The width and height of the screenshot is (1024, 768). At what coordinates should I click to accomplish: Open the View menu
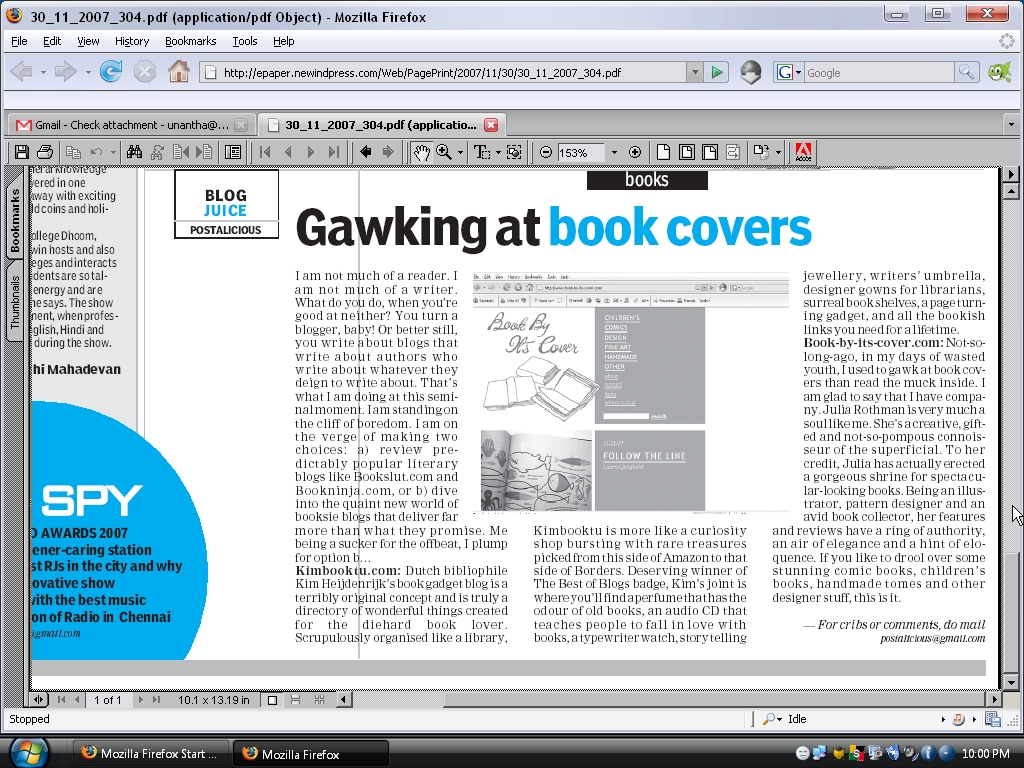click(88, 41)
